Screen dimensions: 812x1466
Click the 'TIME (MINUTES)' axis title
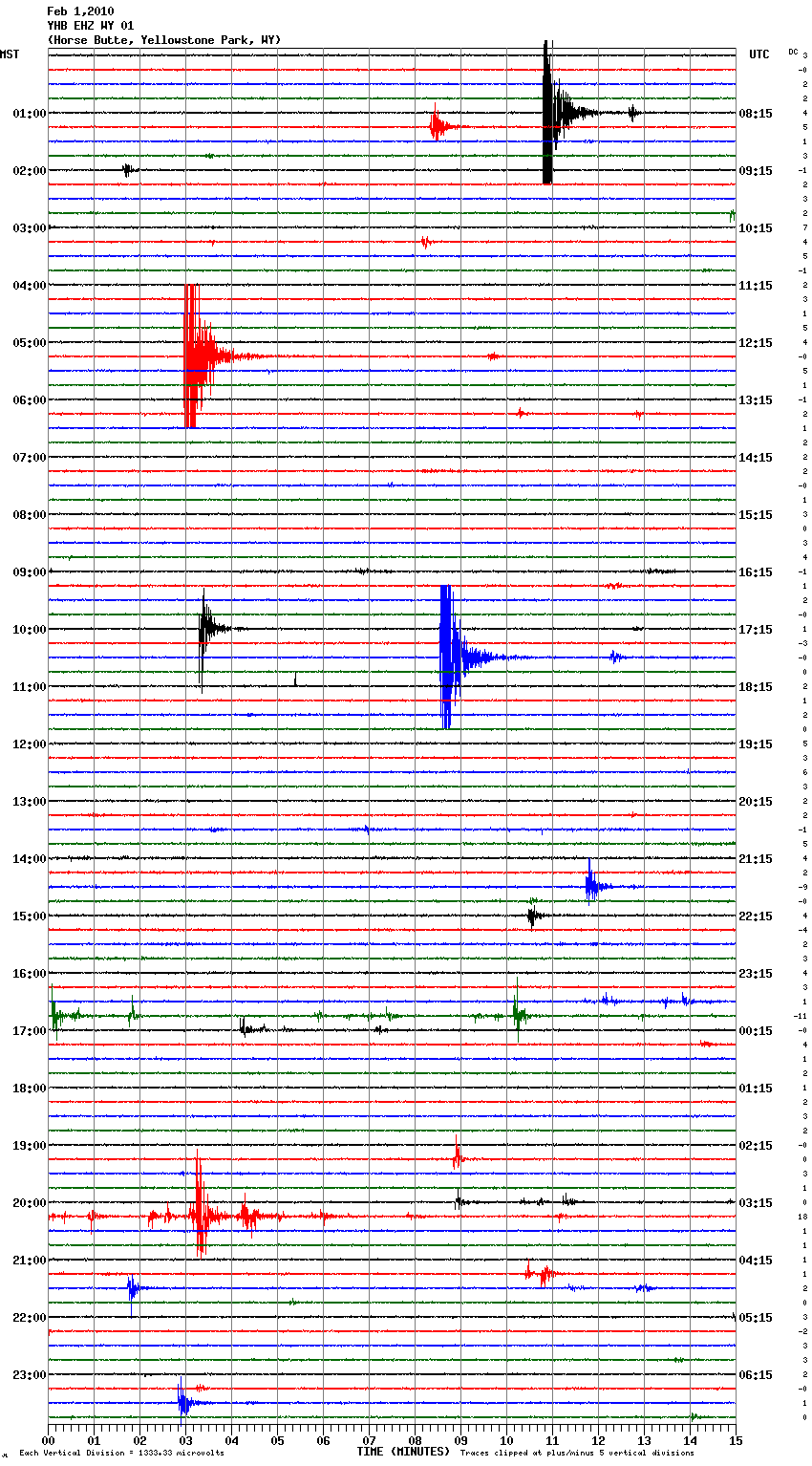click(403, 1452)
